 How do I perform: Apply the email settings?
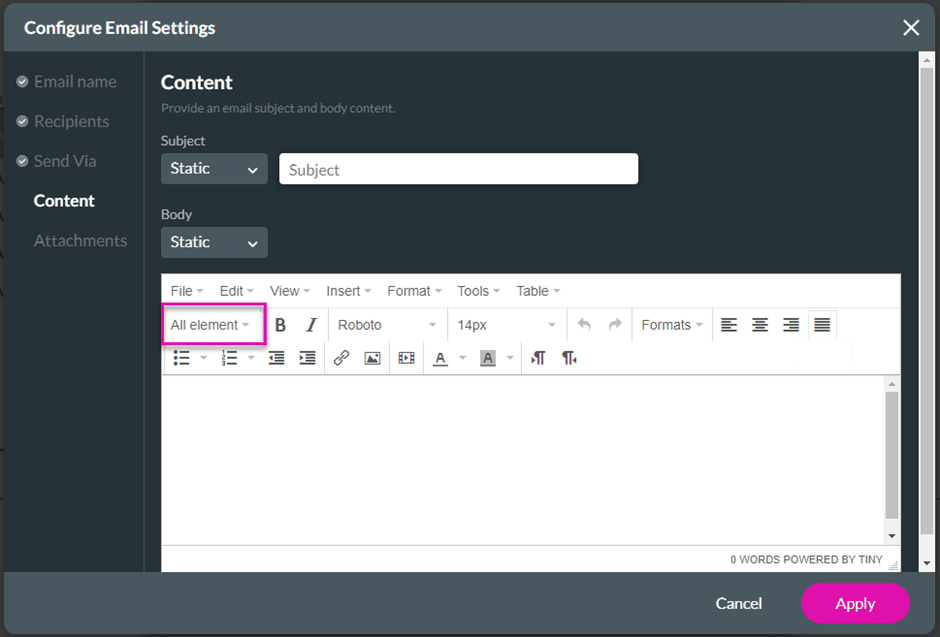(855, 603)
